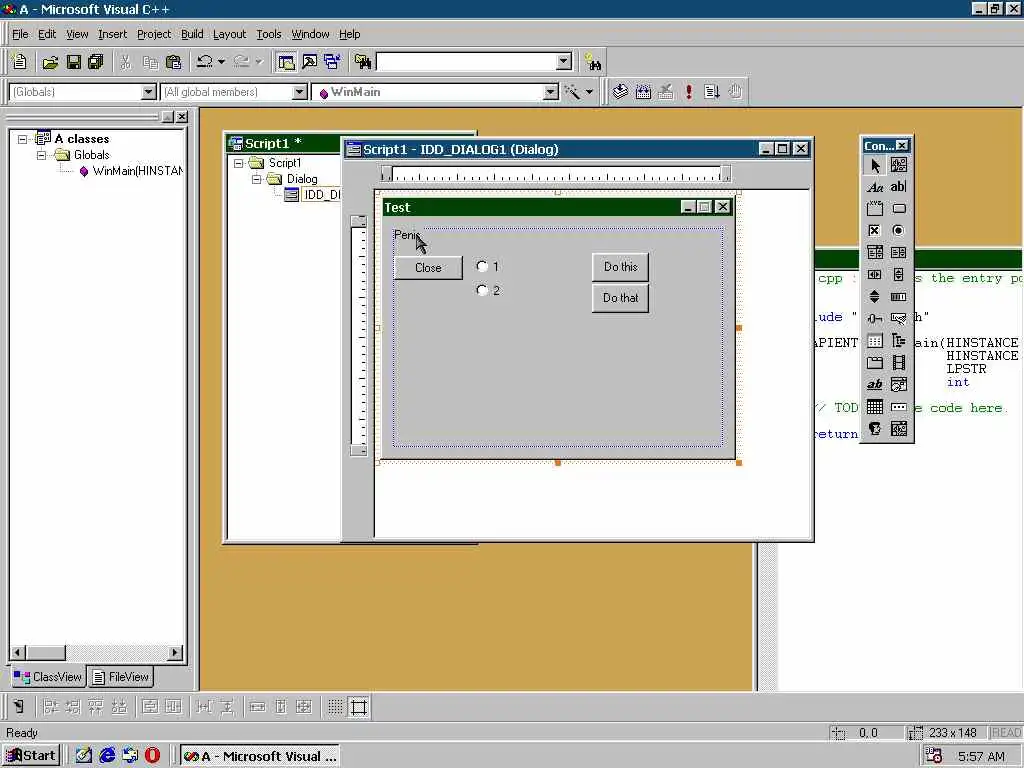This screenshot has width=1024, height=768.
Task: Select the Radio Button control tool
Action: (x=899, y=231)
